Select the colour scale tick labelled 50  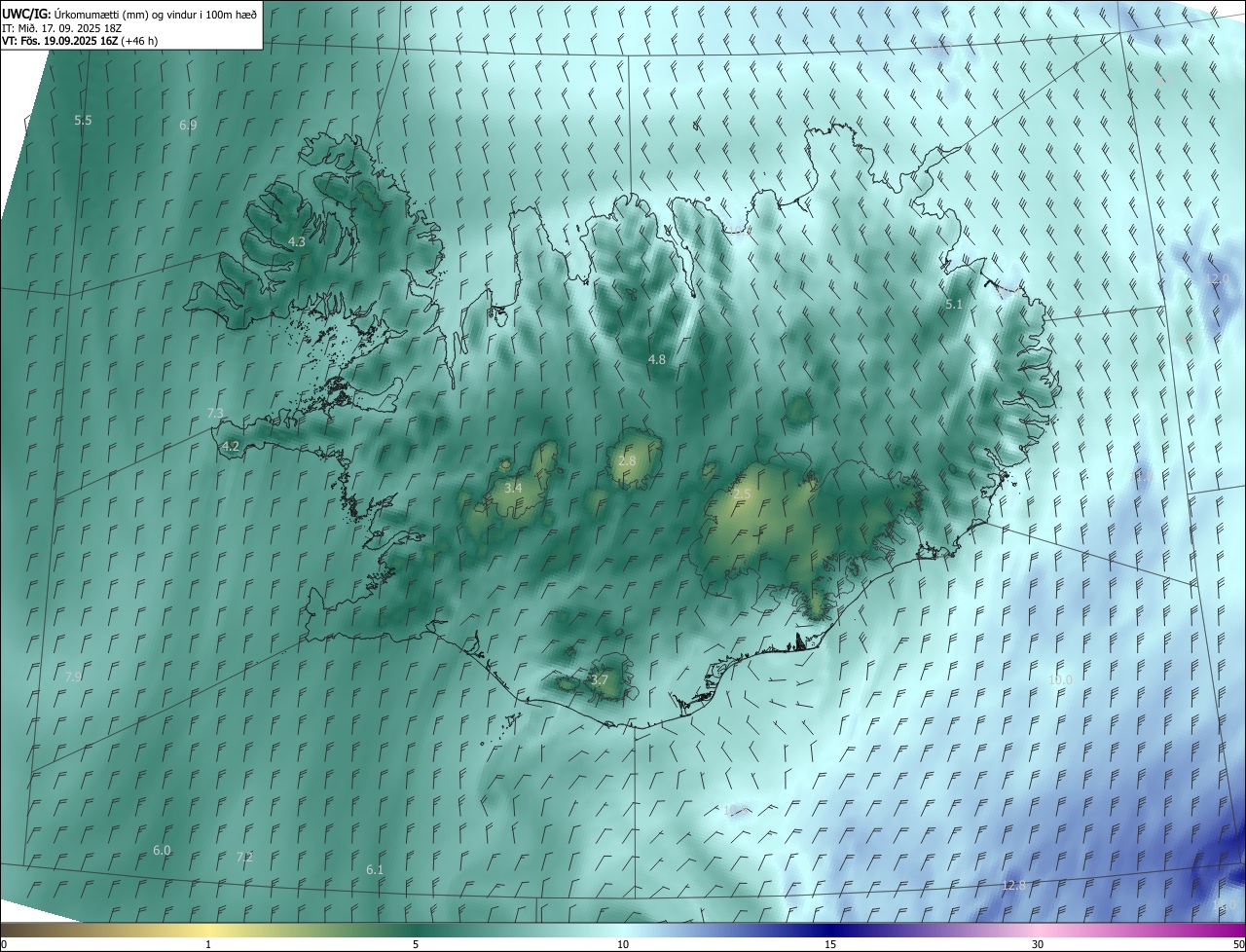click(x=1238, y=944)
